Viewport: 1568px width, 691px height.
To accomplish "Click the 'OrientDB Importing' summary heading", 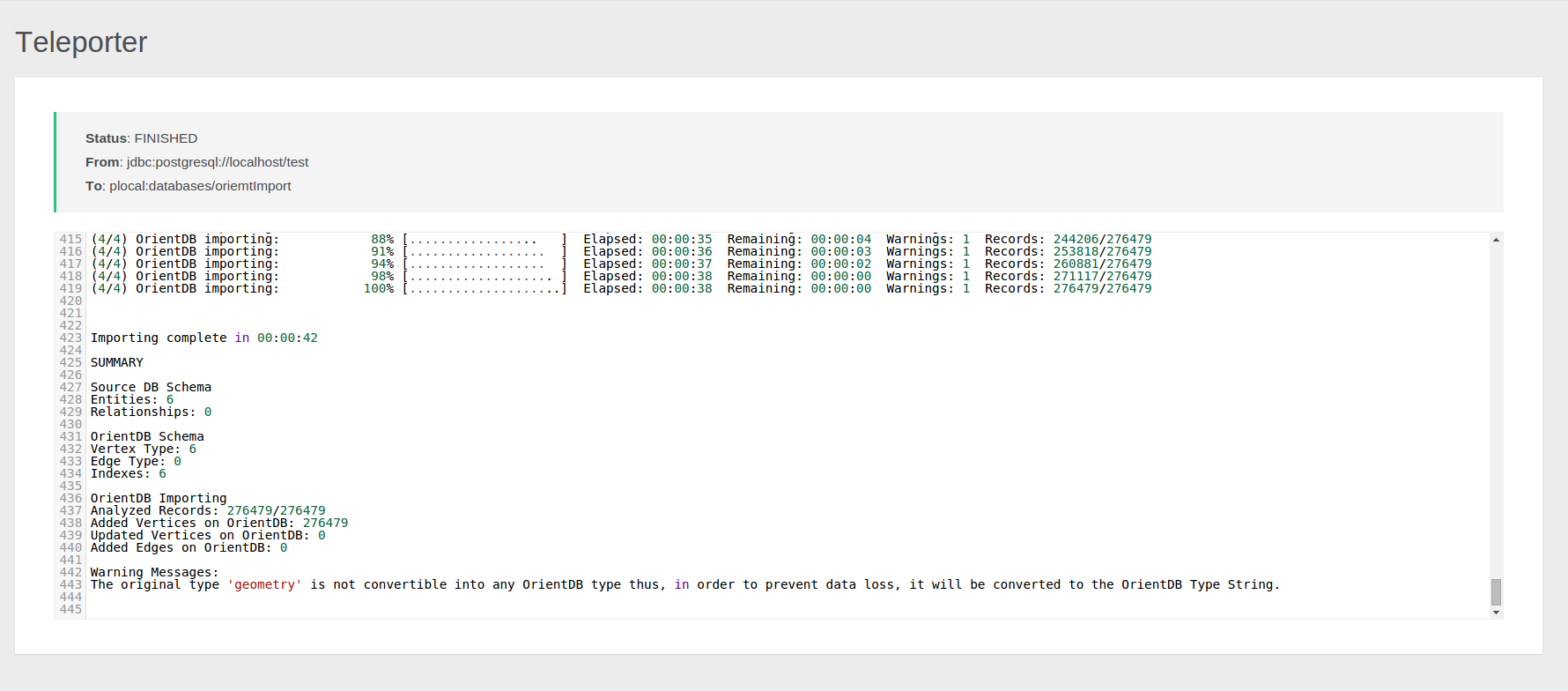I will click(x=159, y=498).
